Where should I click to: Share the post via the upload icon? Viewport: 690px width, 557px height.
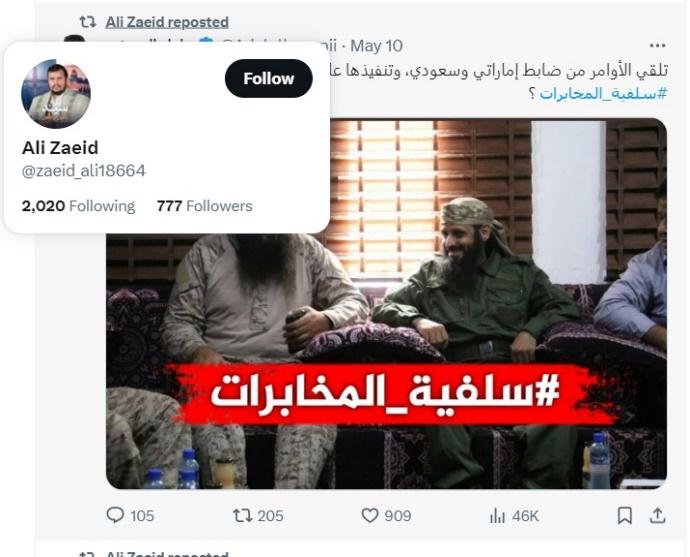(x=657, y=516)
